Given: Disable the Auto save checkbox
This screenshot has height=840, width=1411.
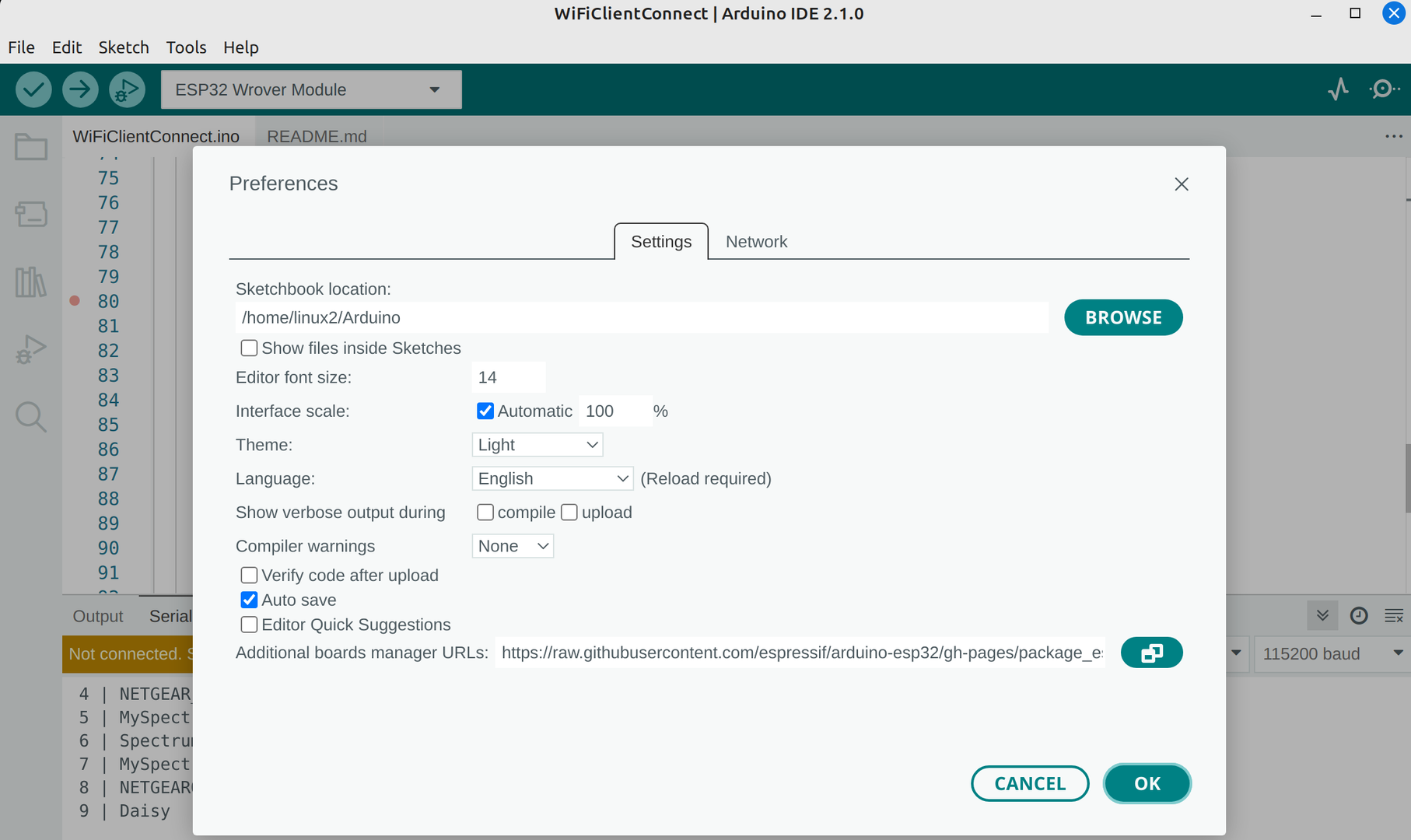Looking at the screenshot, I should click(x=249, y=600).
